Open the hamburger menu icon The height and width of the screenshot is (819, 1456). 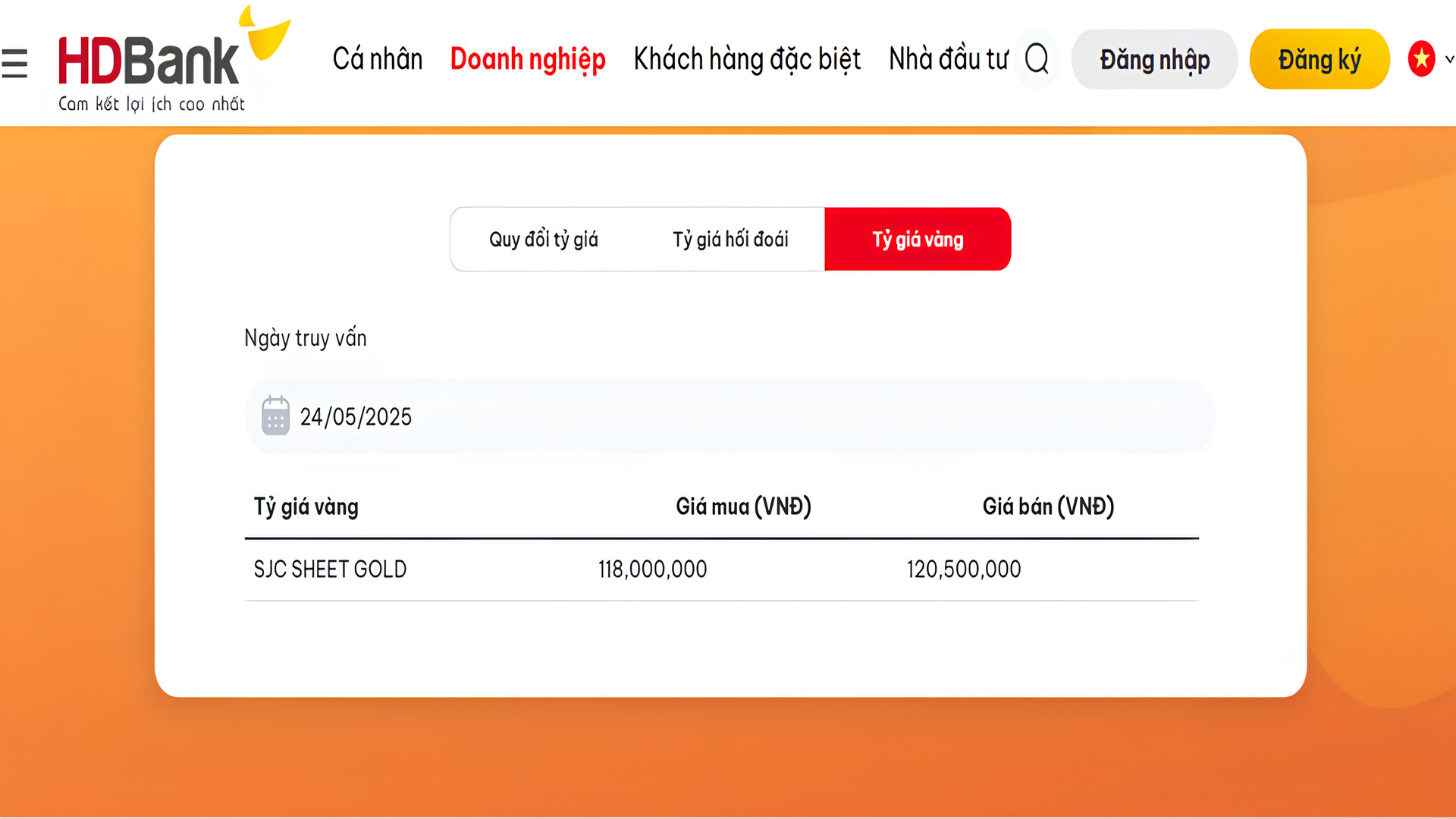click(14, 63)
